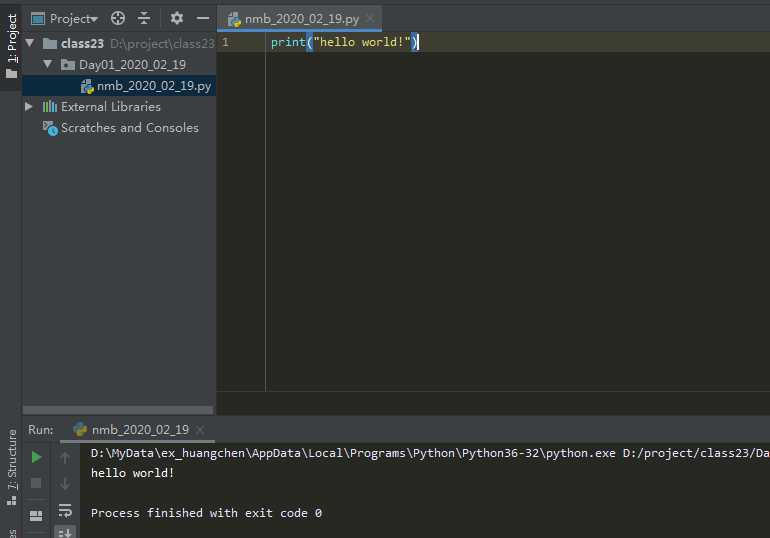This screenshot has width=770, height=538.
Task: Click line number 1 in gutter
Action: click(225, 42)
